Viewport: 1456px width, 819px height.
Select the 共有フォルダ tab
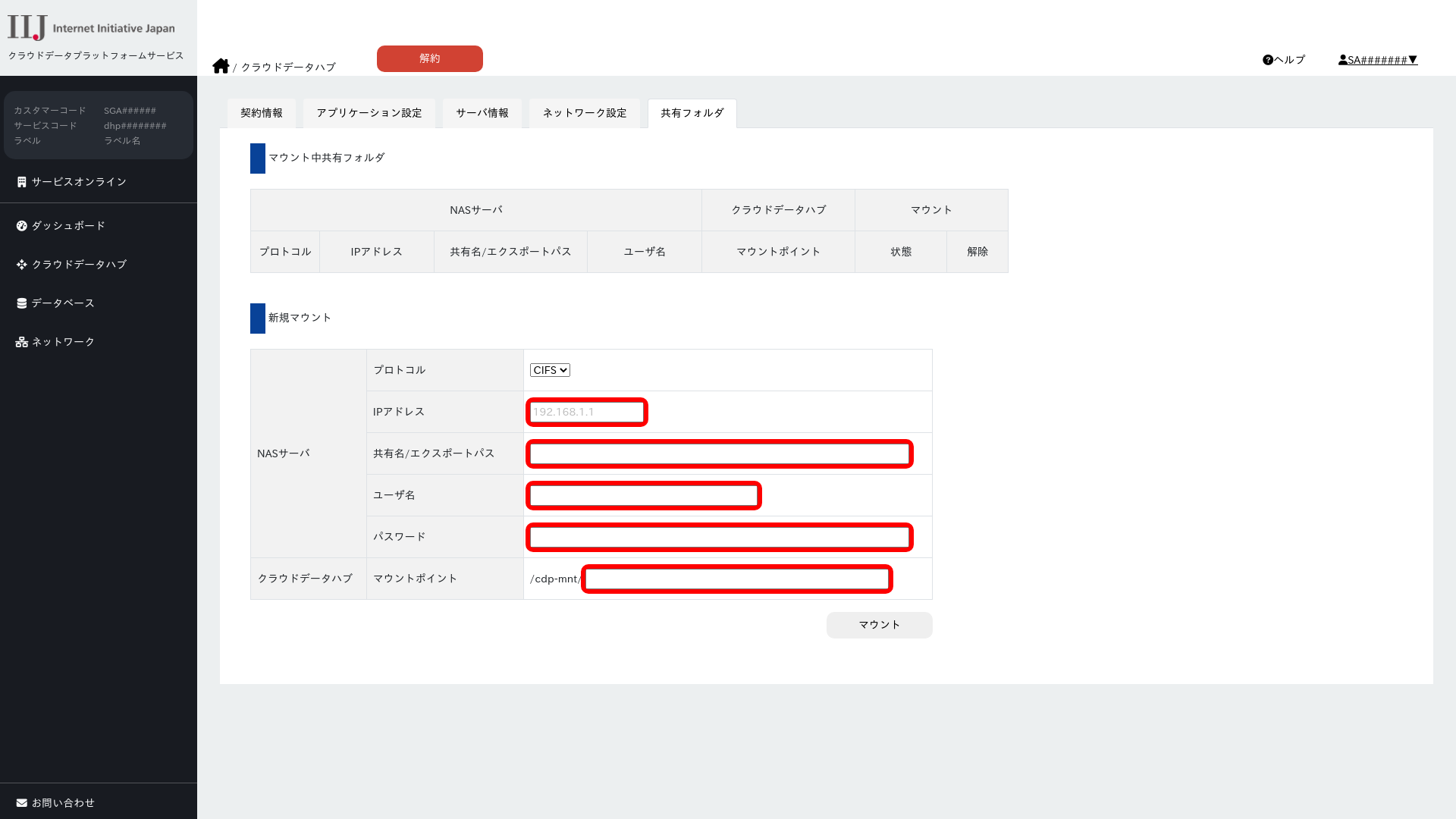[692, 113]
